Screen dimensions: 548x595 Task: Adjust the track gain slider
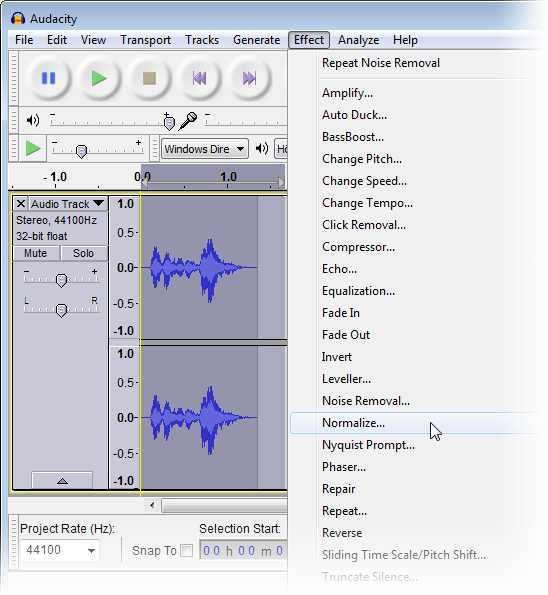click(61, 280)
